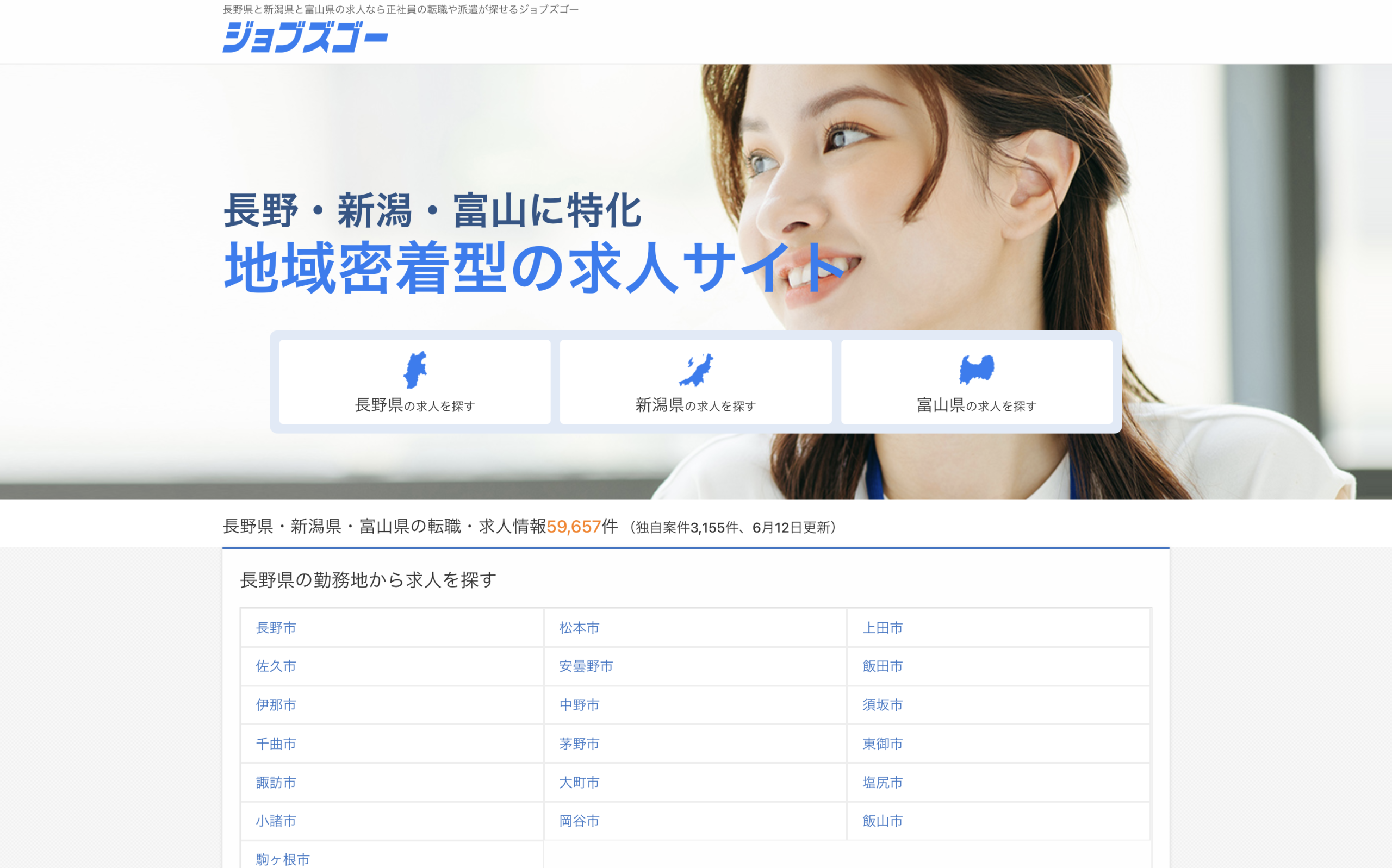Open 長野県の求人を探す button
Viewport: 1392px width, 868px height.
tap(415, 405)
